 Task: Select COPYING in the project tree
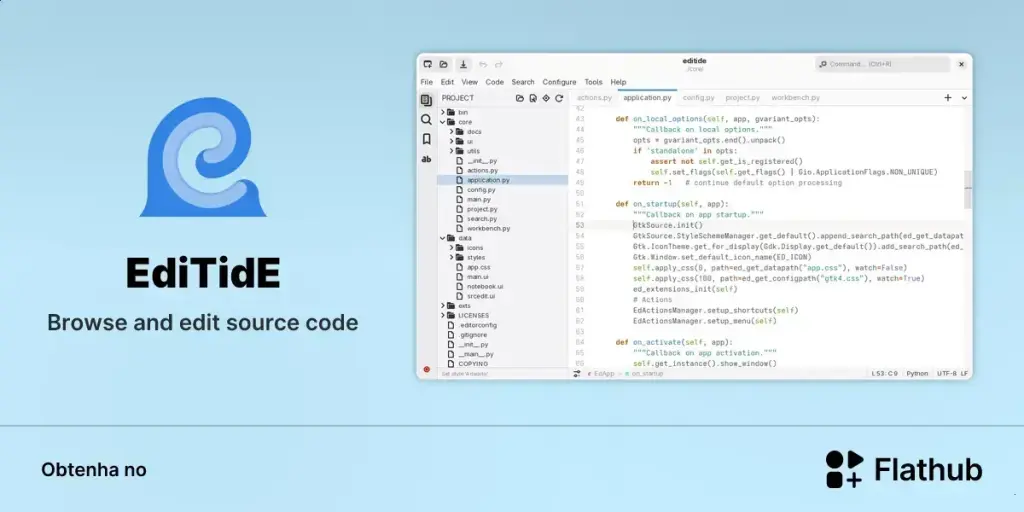pyautogui.click(x=473, y=363)
